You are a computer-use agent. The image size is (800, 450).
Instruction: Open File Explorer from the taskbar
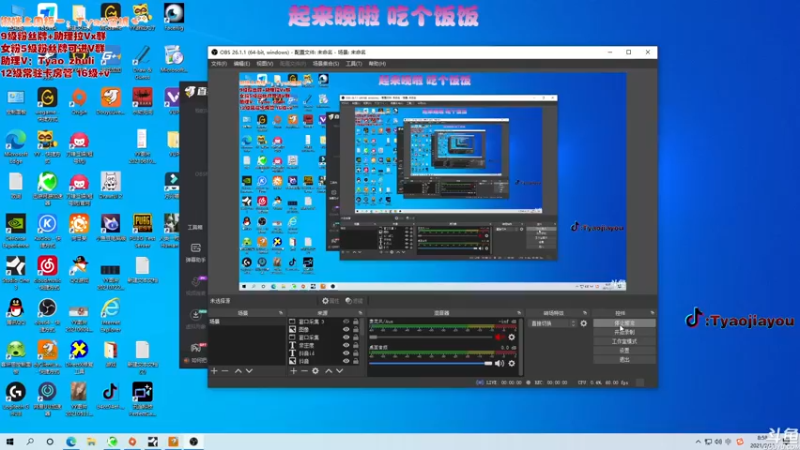[91, 442]
